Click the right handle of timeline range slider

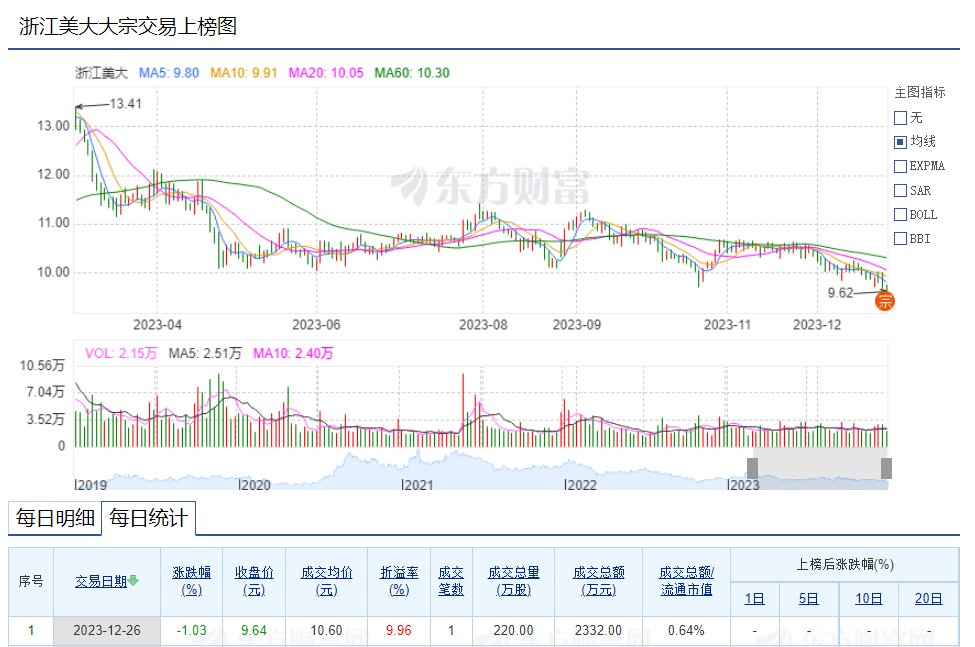pyautogui.click(x=886, y=468)
